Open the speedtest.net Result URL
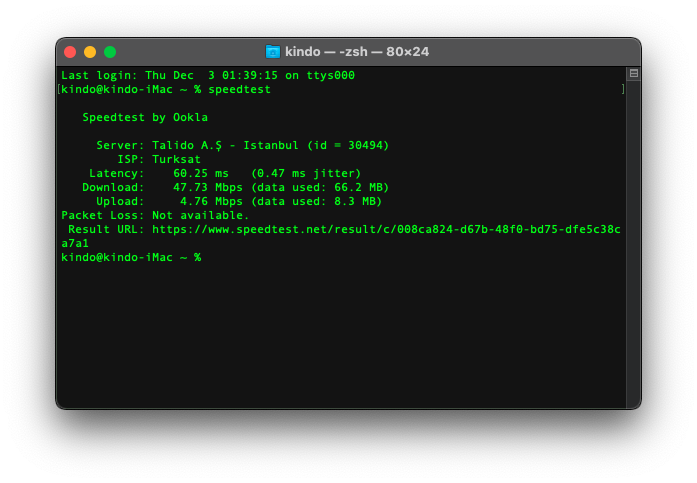 [x=385, y=229]
